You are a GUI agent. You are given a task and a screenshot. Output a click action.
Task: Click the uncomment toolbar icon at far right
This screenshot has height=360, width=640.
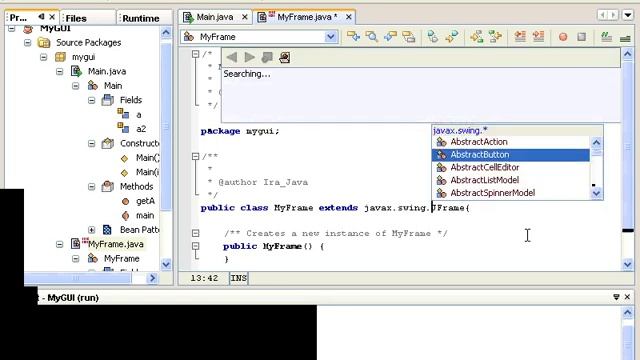[x=625, y=38]
